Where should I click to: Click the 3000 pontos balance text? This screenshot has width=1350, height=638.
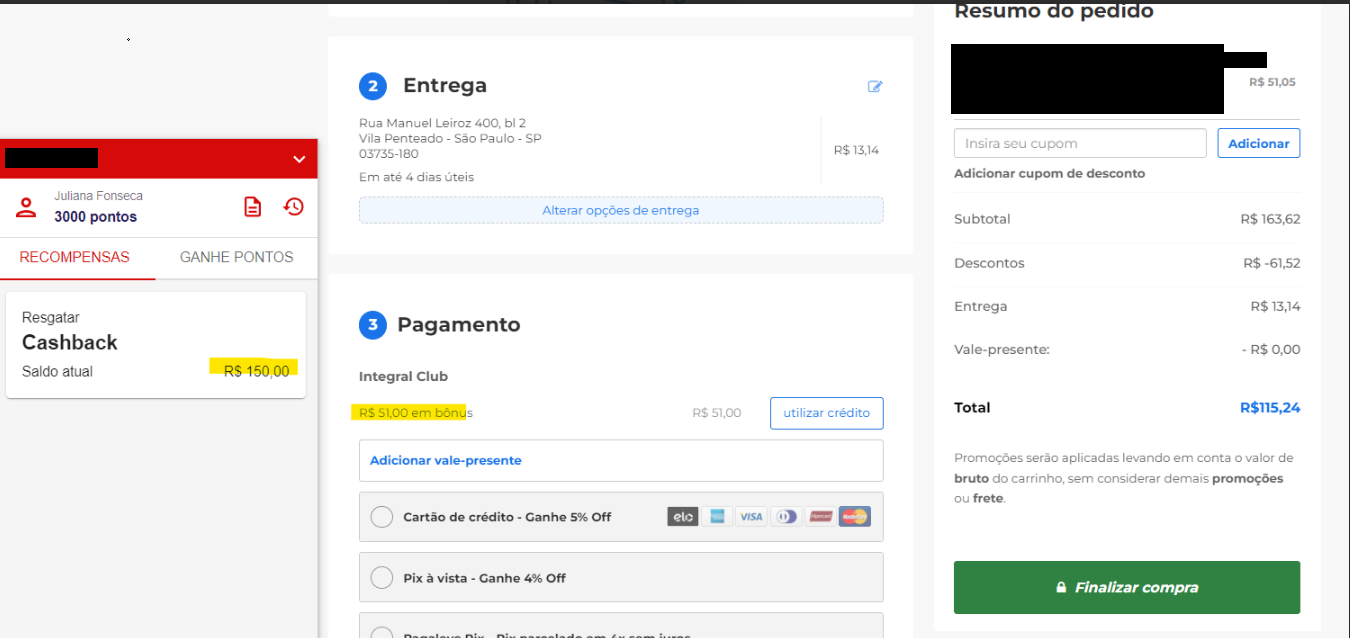96,217
